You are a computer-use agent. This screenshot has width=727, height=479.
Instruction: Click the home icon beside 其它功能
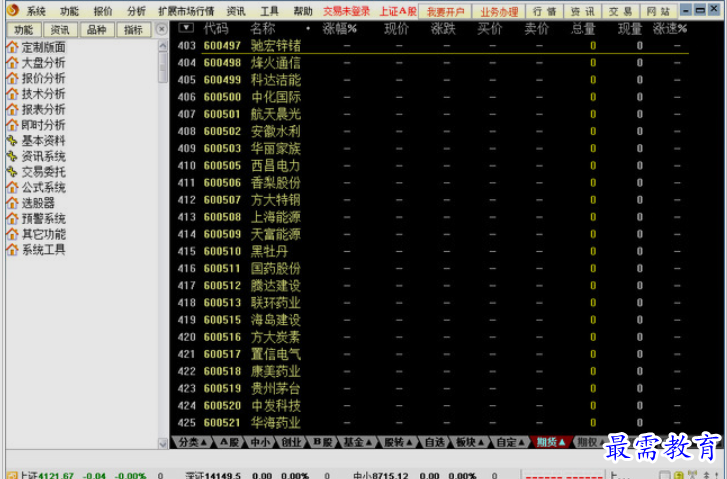pos(12,234)
